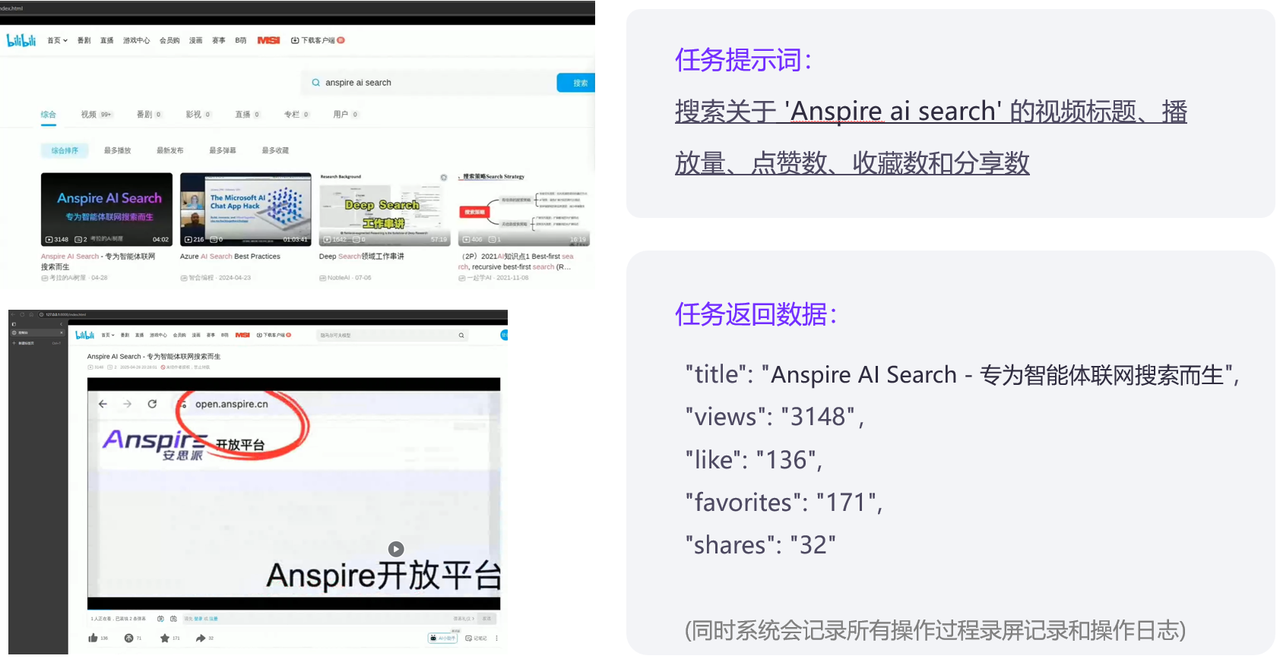This screenshot has width=1280, height=662.
Task: Click 'The Microsoft AI Chat App Hack' thumbnail
Action: pyautogui.click(x=246, y=209)
